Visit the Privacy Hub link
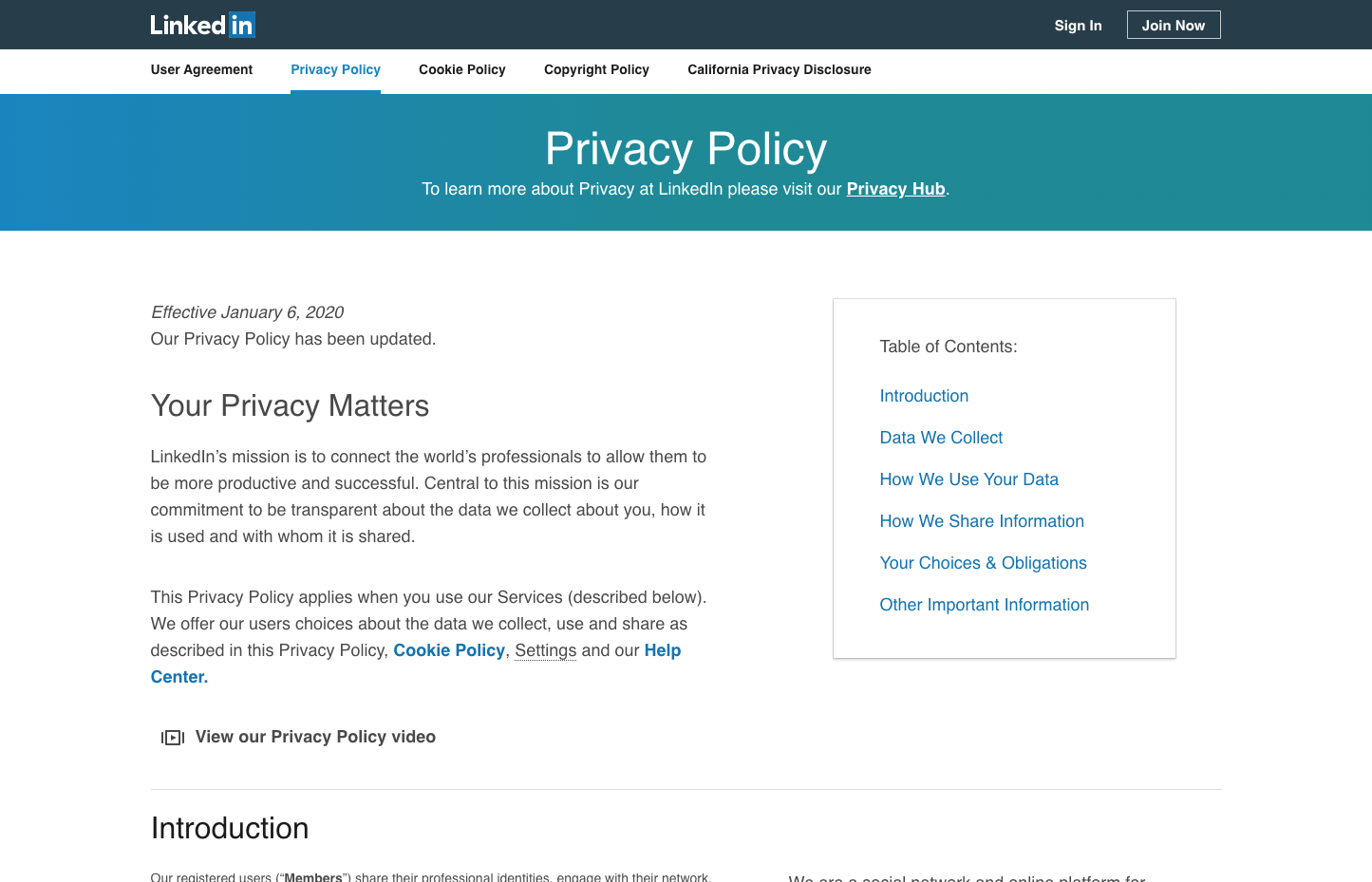 (x=895, y=189)
